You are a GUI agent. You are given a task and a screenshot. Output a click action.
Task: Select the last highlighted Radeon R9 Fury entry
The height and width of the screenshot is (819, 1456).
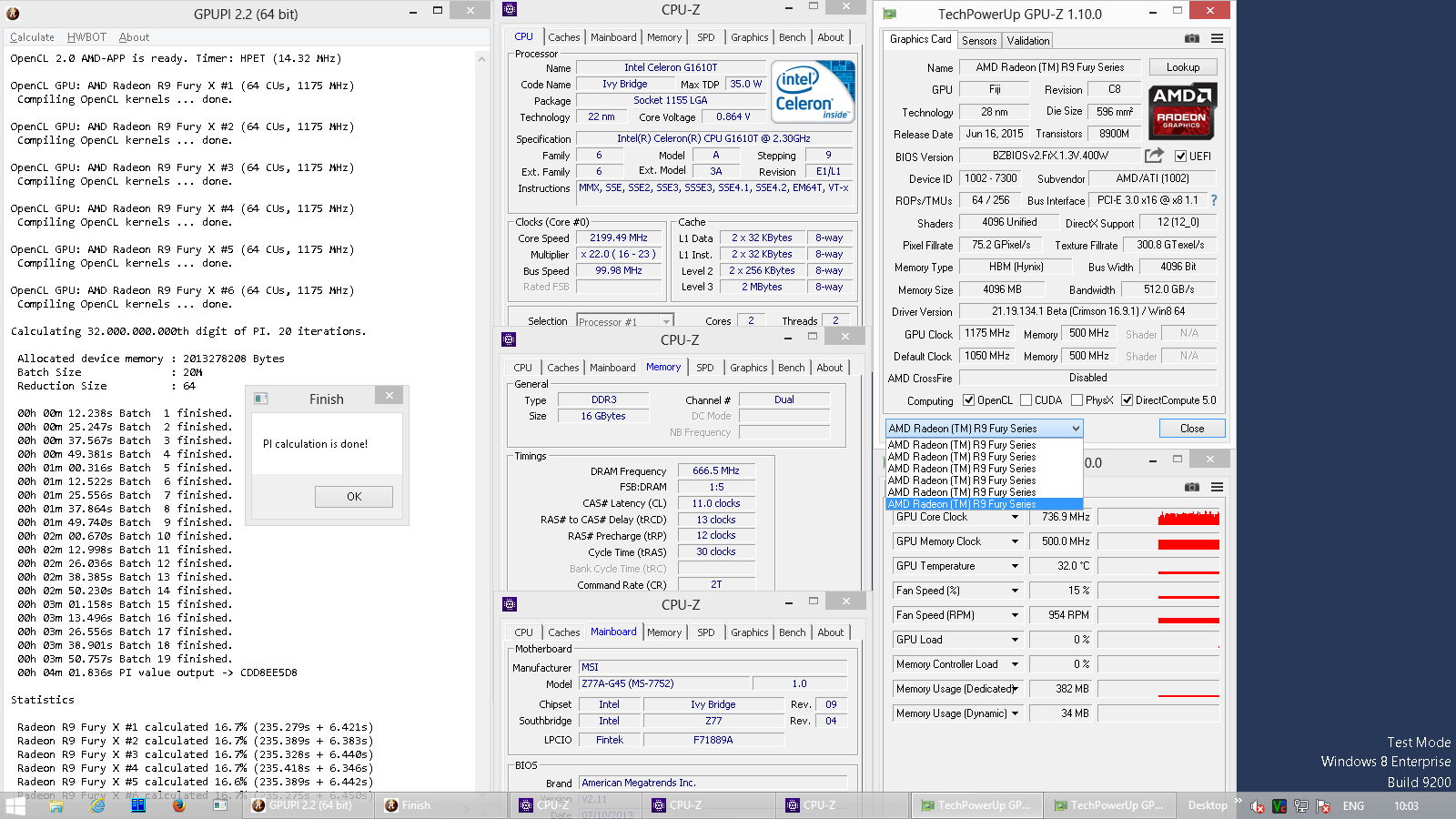coord(984,504)
